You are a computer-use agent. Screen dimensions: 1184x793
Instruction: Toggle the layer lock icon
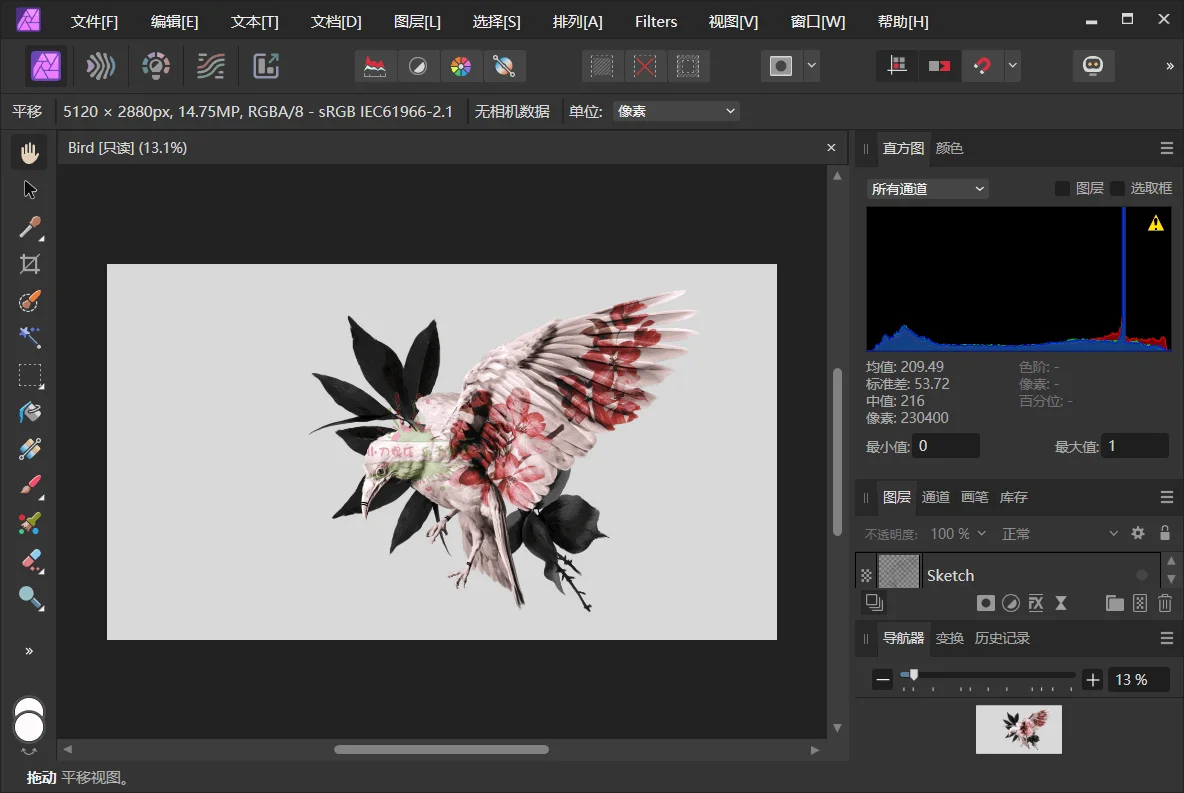(x=1165, y=533)
